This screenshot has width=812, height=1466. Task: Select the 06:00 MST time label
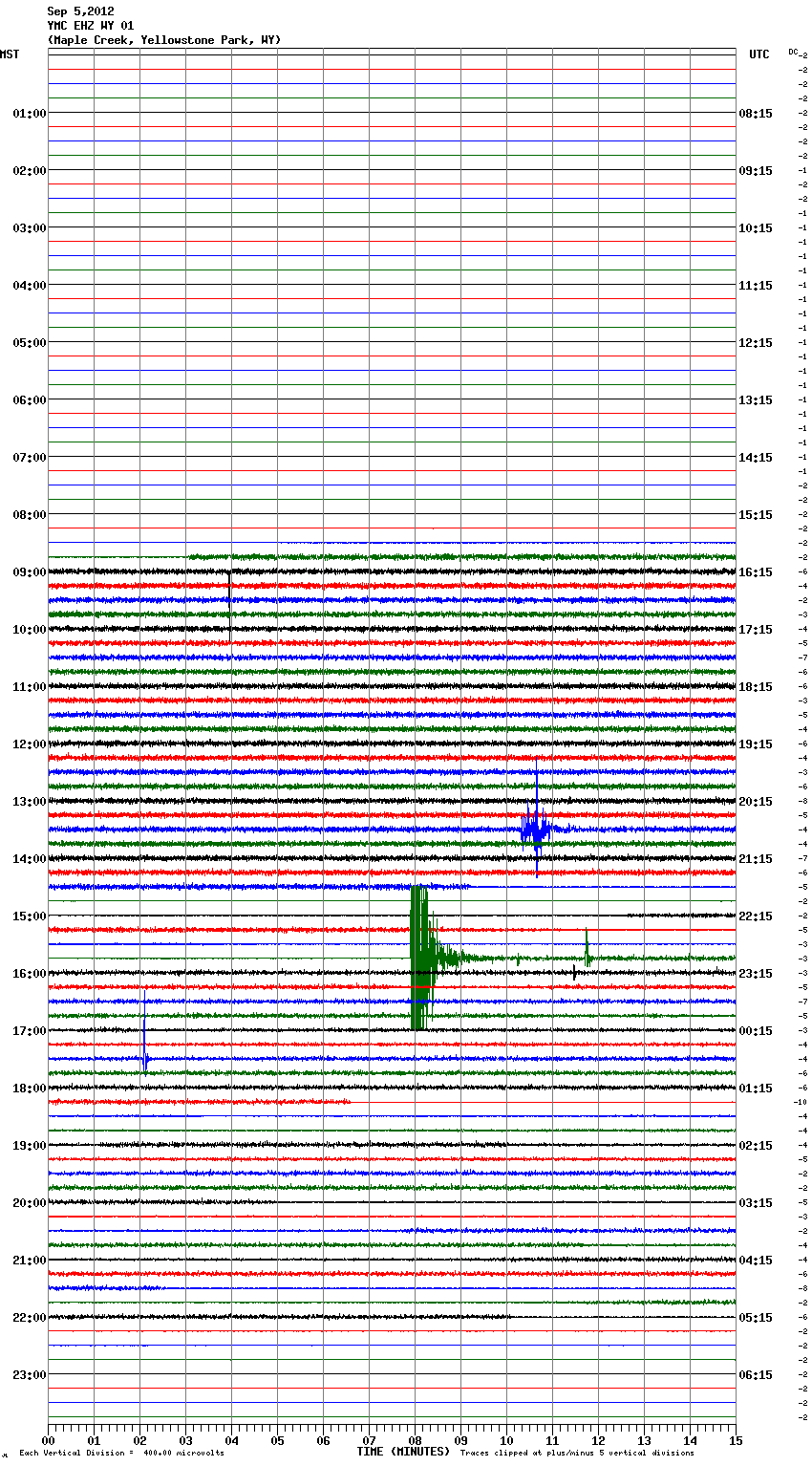click(x=29, y=400)
